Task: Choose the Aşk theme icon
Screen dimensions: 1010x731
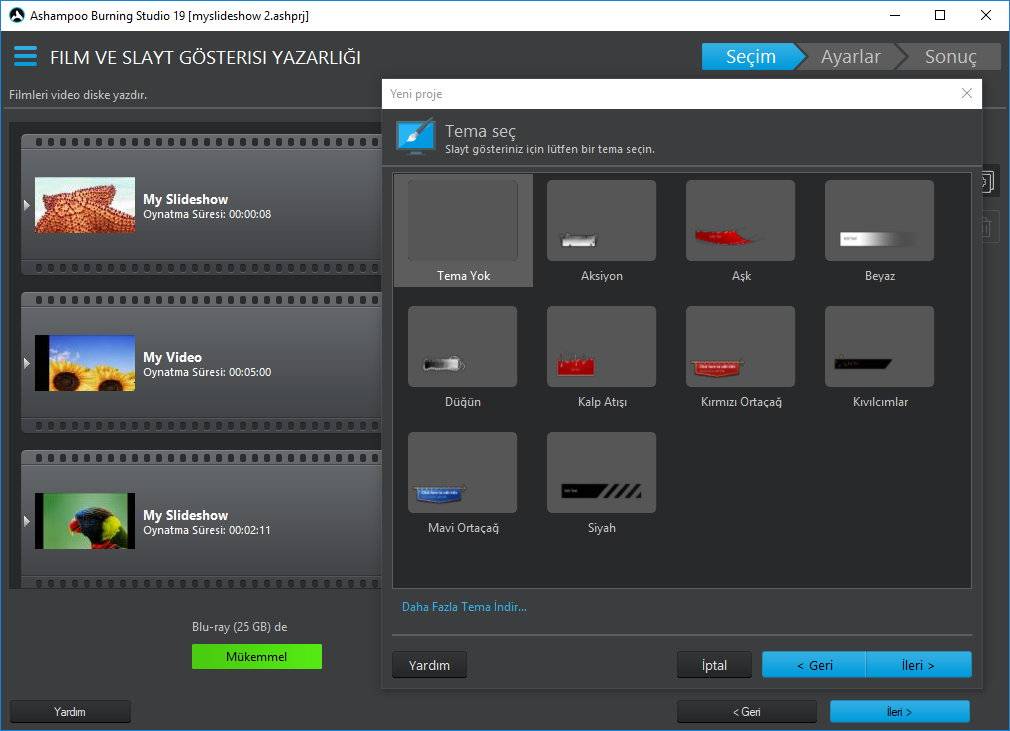Action: point(740,221)
